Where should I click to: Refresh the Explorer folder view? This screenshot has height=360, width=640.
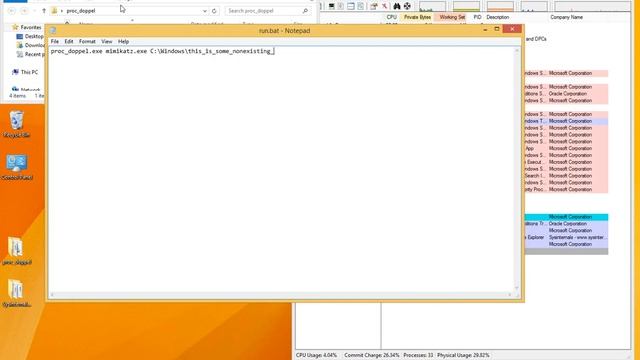point(214,11)
